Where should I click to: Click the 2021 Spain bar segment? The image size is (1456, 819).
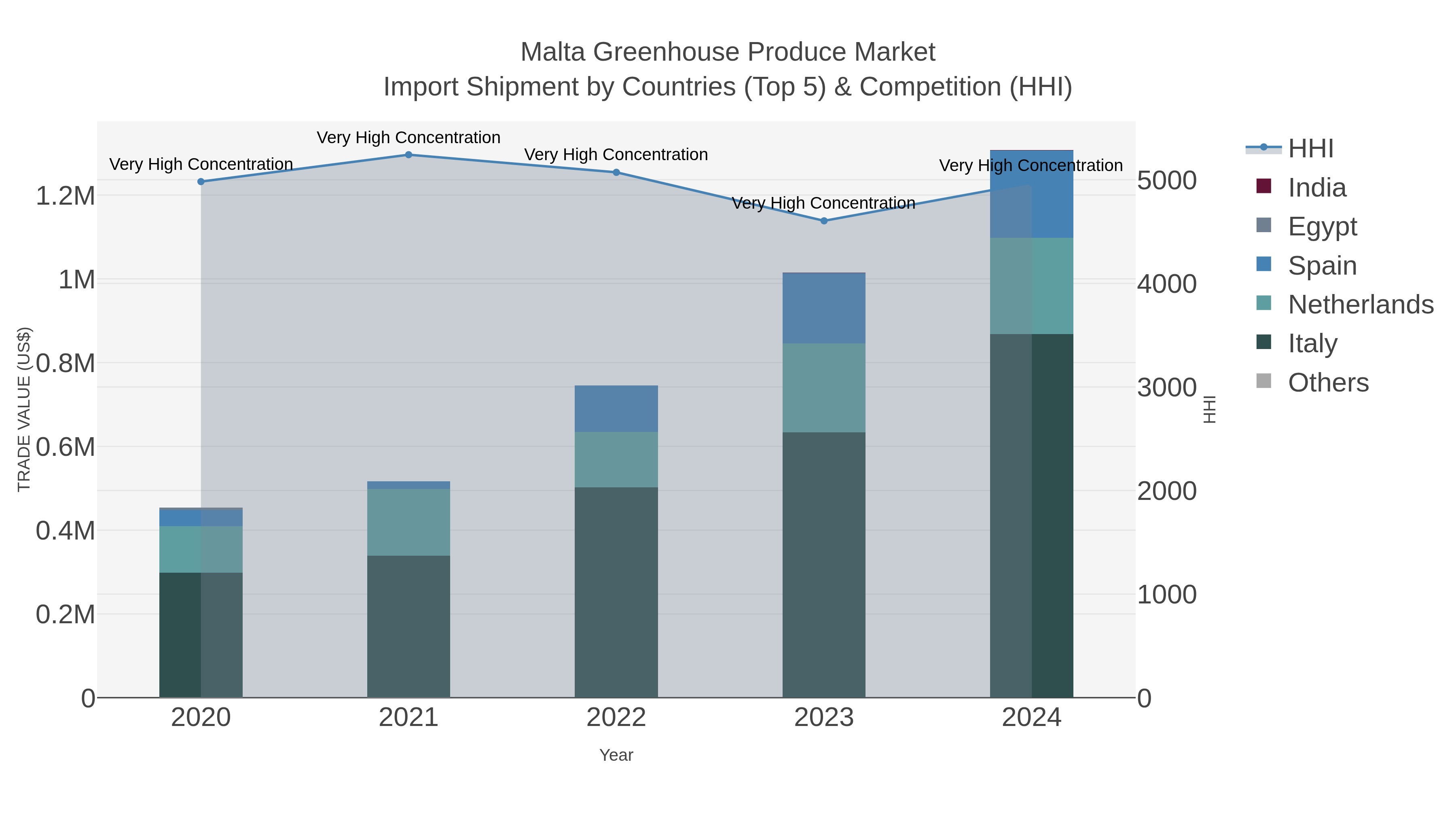408,485
